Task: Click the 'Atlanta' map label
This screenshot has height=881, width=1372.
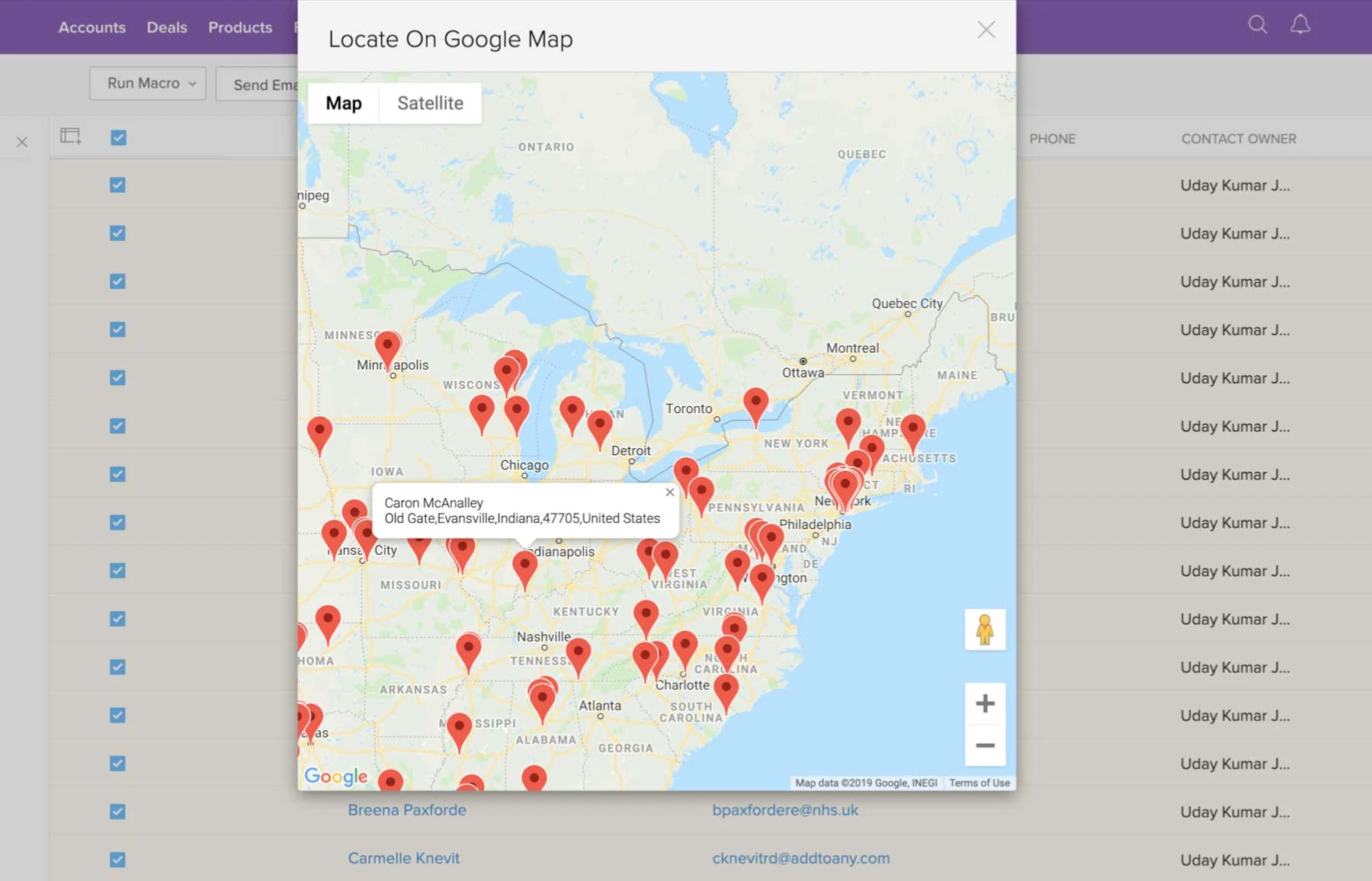Action: (600, 706)
